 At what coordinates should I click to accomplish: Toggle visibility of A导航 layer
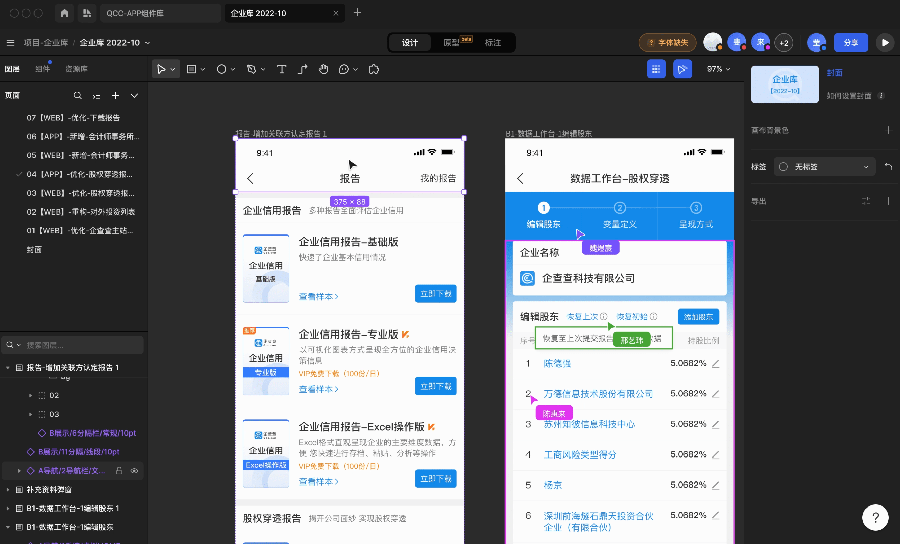[135, 469]
